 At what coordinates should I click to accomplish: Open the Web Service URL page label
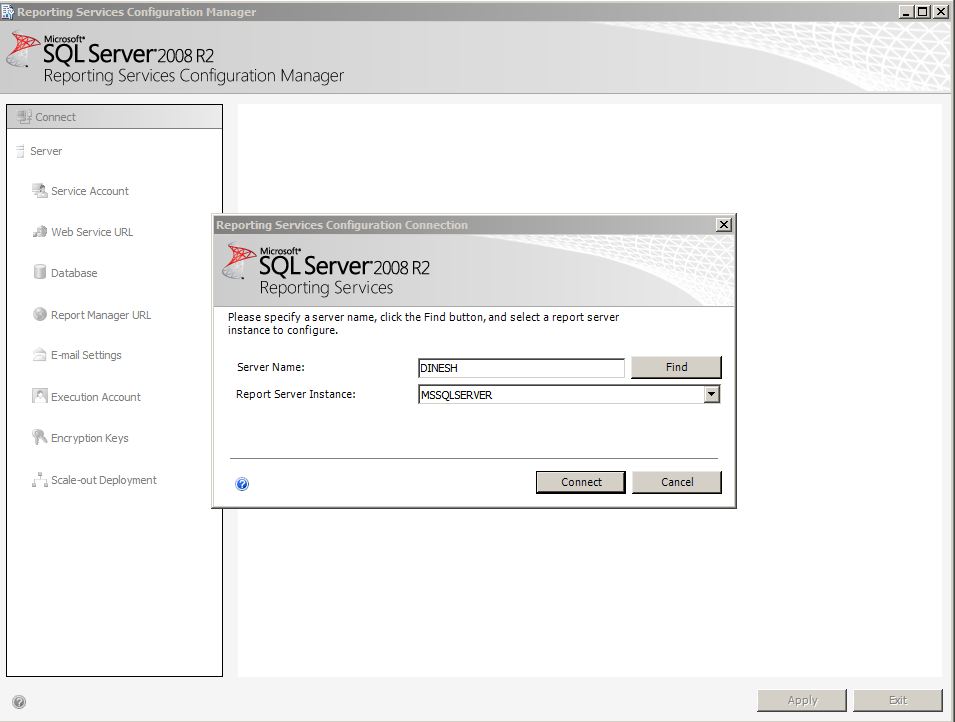point(92,232)
